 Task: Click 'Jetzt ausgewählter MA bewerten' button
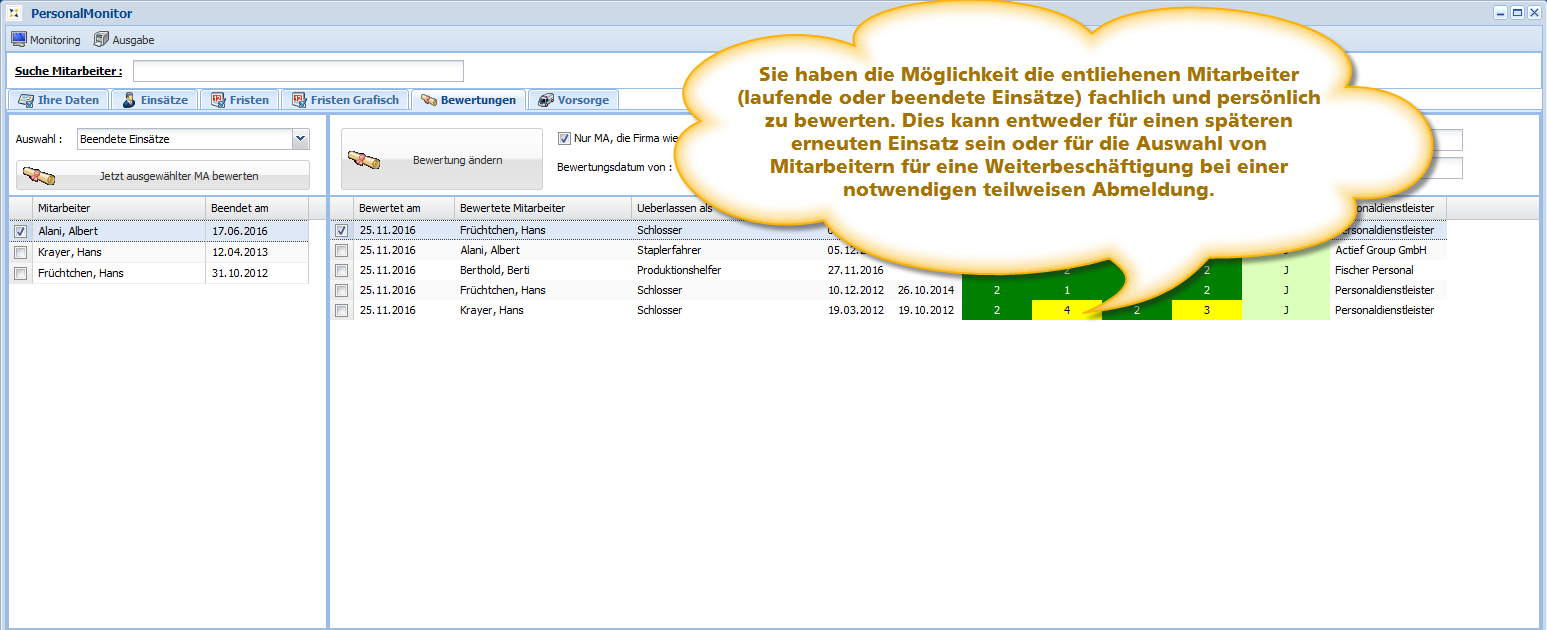coord(163,176)
